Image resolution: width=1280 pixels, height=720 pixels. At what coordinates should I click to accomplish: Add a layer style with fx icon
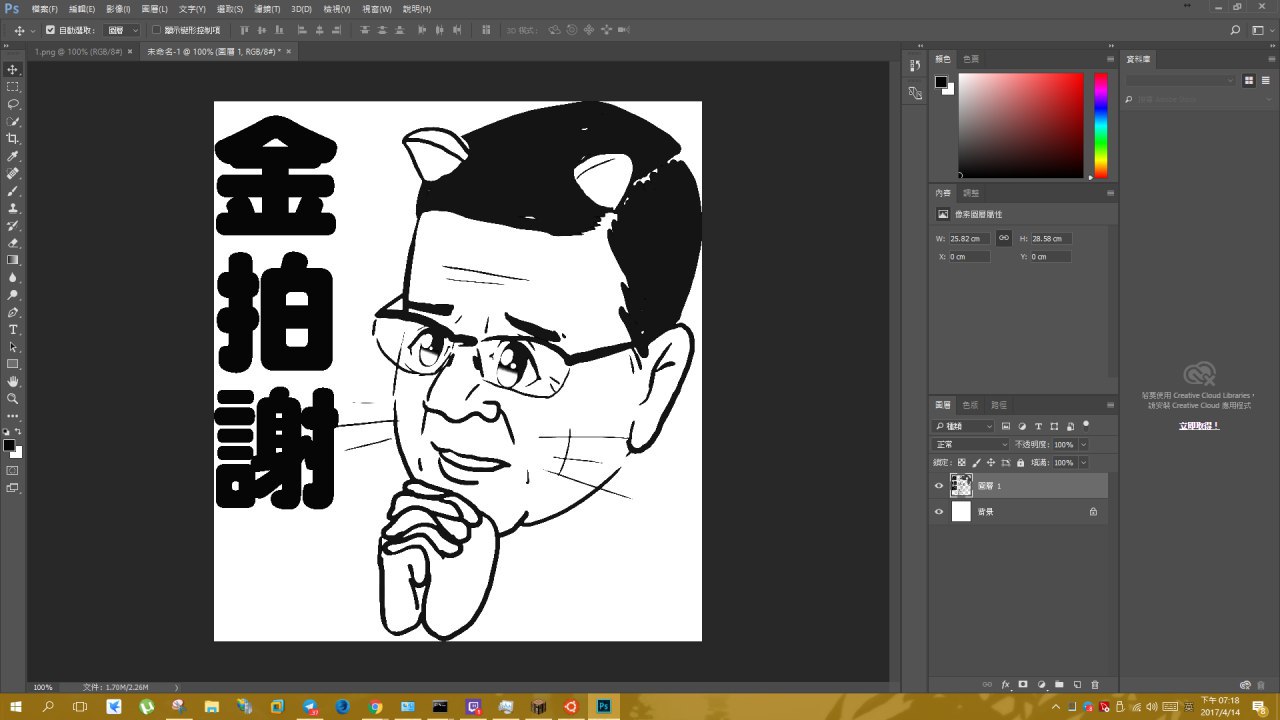(x=1005, y=684)
